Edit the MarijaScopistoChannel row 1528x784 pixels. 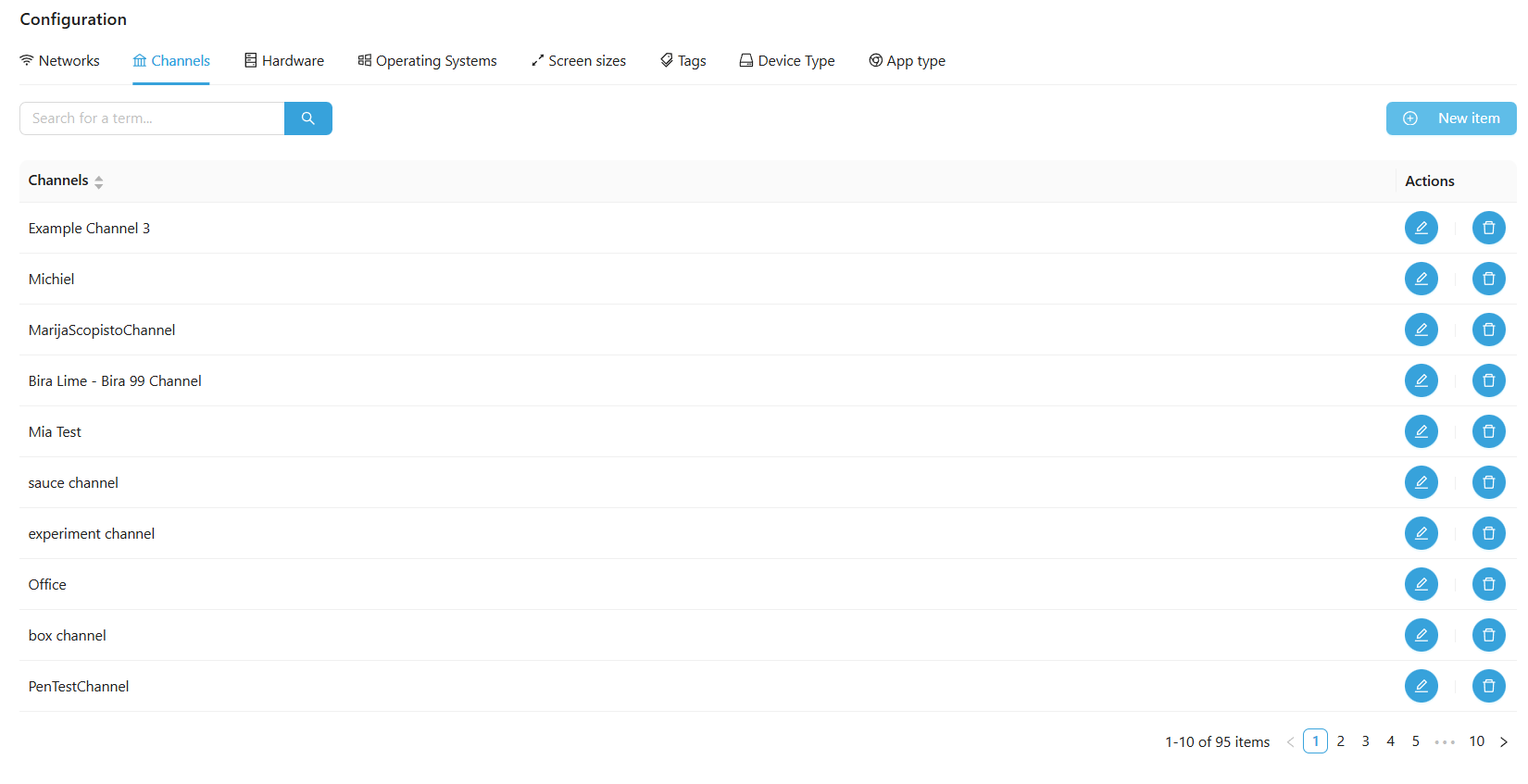click(1421, 330)
